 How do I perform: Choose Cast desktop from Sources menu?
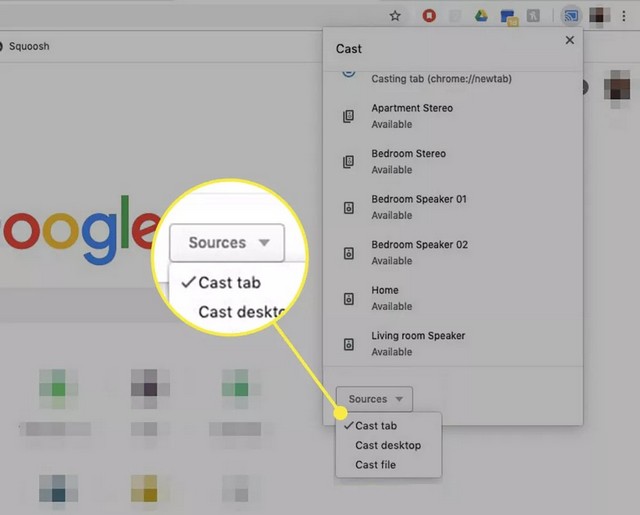coord(388,445)
